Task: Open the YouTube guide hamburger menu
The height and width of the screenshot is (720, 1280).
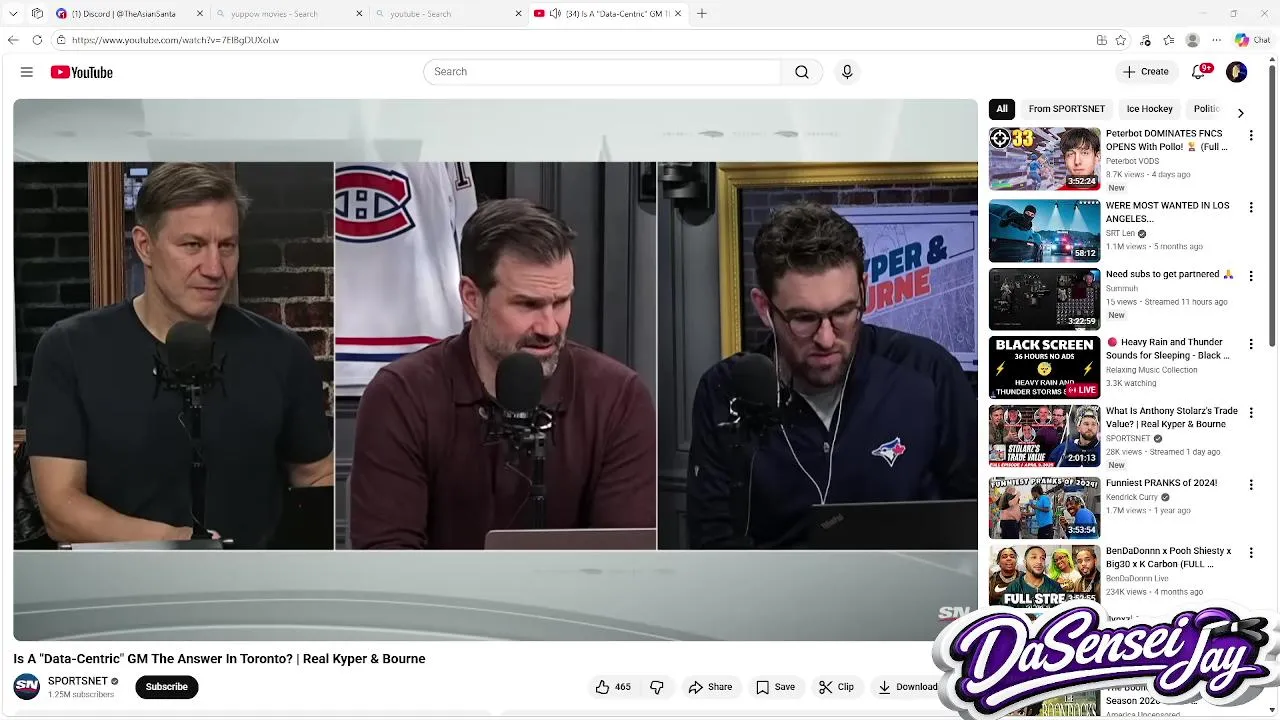Action: [x=27, y=72]
